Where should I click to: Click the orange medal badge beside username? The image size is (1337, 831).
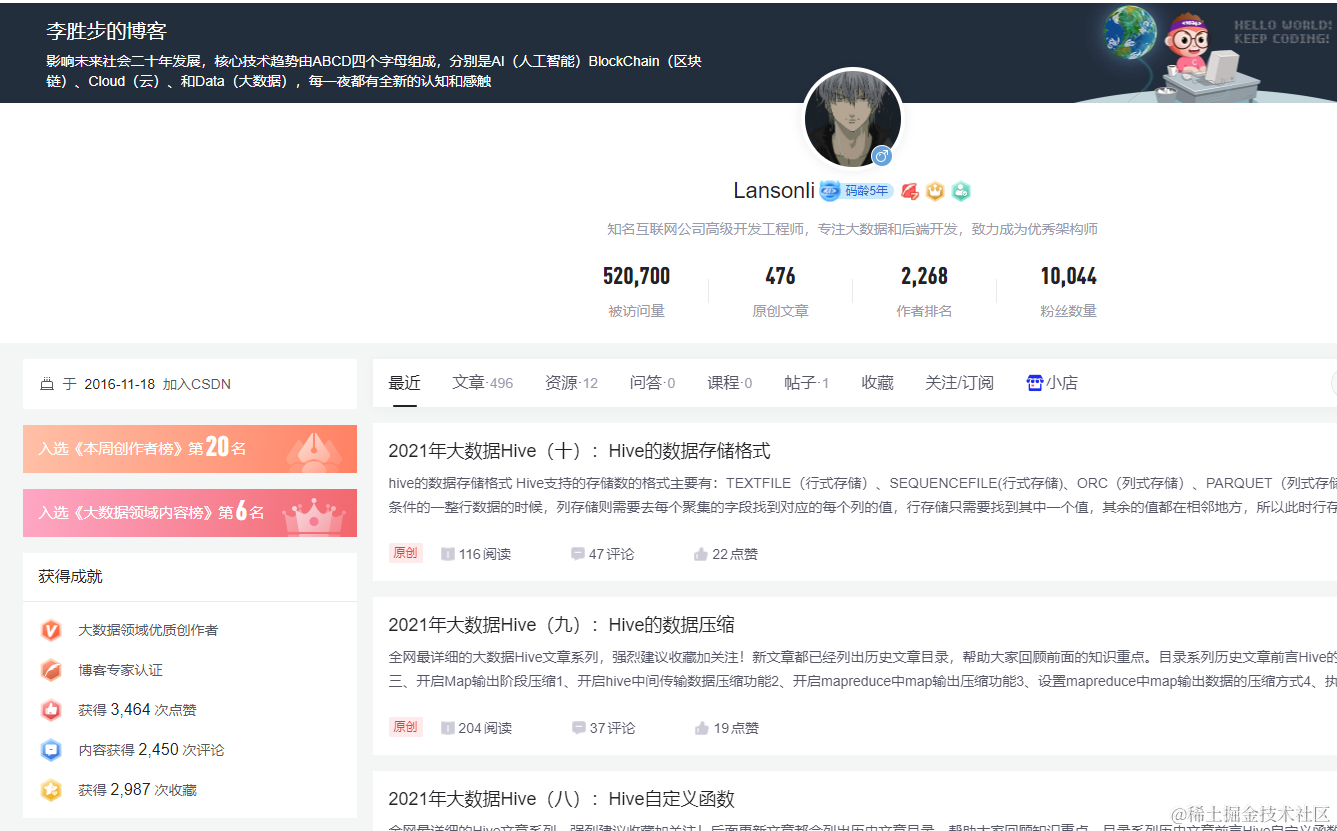(935, 191)
